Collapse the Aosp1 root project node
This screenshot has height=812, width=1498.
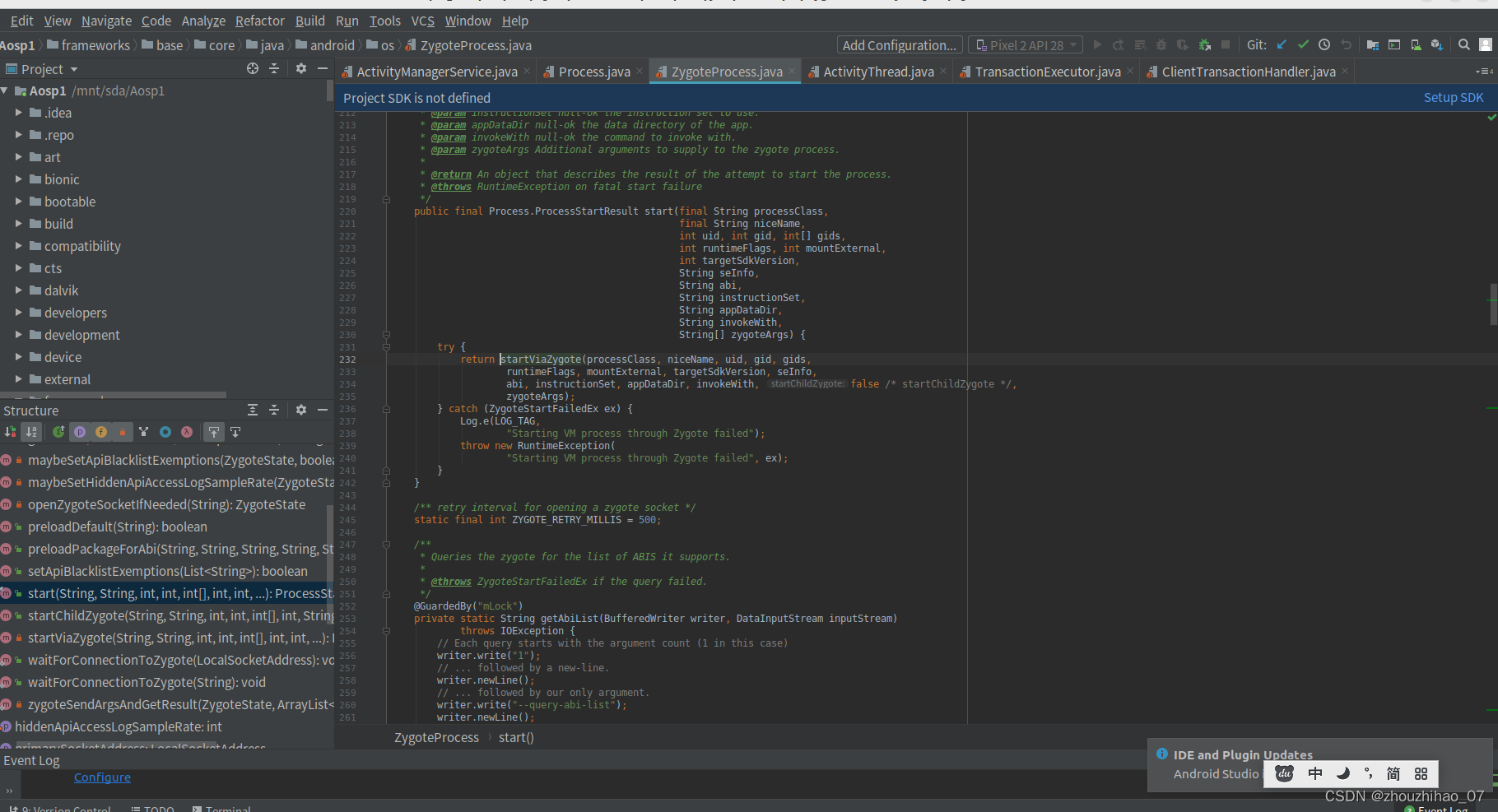click(x=5, y=90)
